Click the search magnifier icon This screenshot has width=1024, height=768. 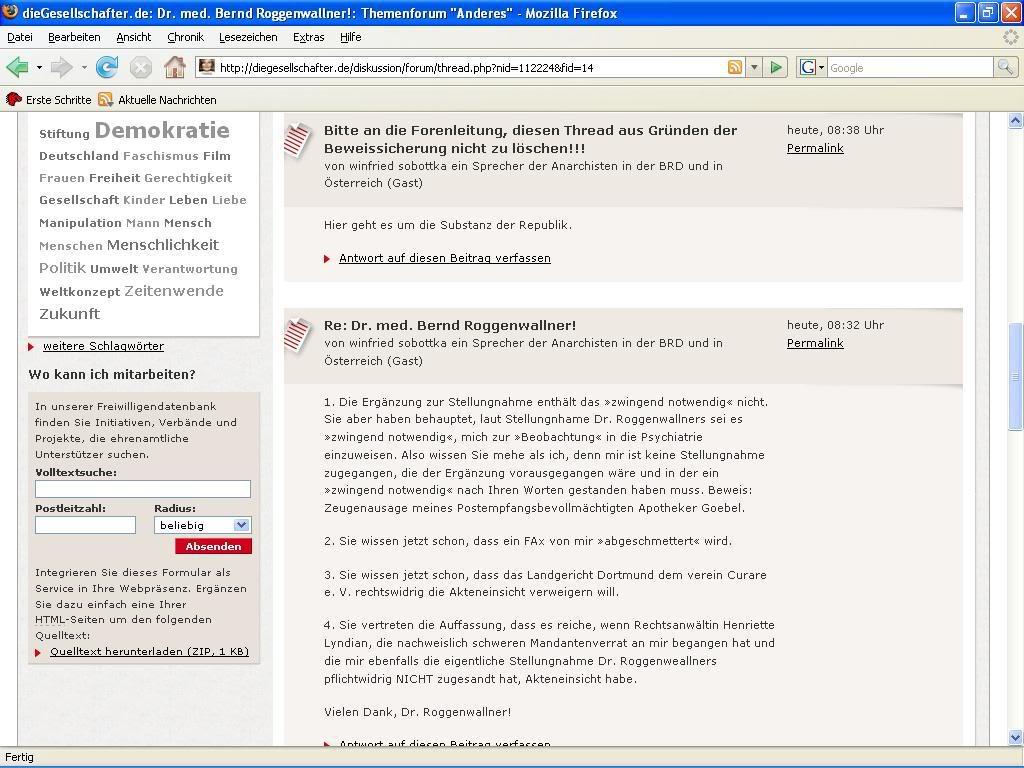[x=1005, y=68]
